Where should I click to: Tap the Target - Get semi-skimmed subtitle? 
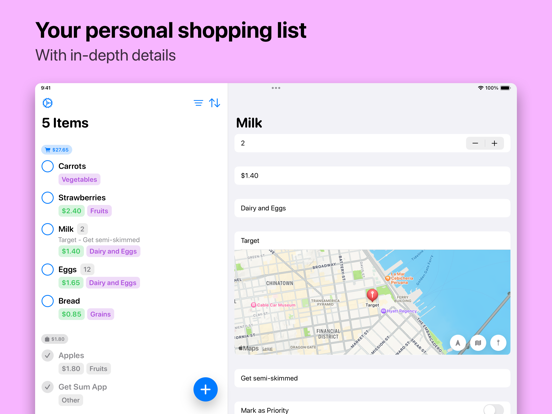[x=99, y=240]
